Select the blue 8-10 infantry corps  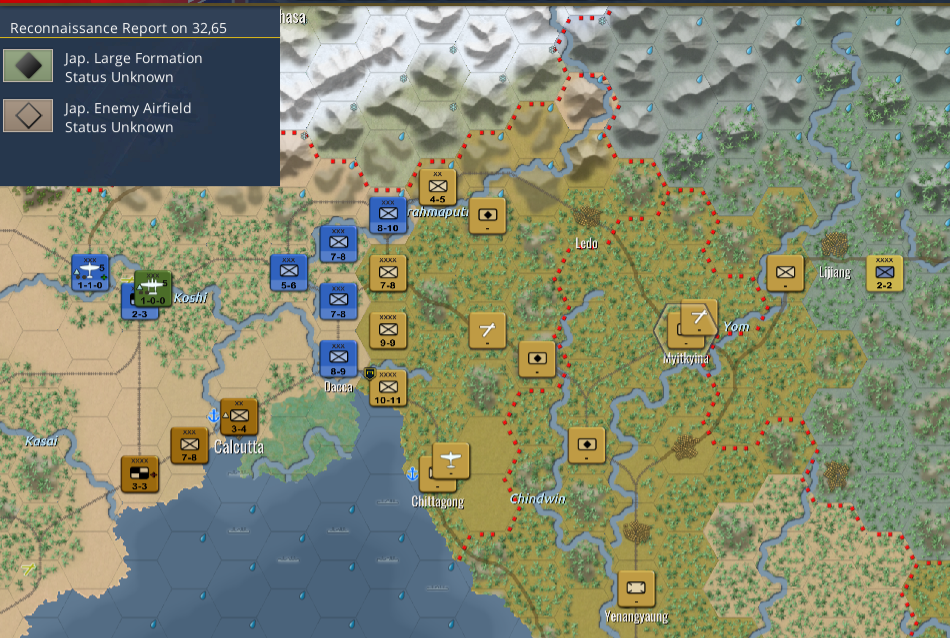click(x=388, y=216)
